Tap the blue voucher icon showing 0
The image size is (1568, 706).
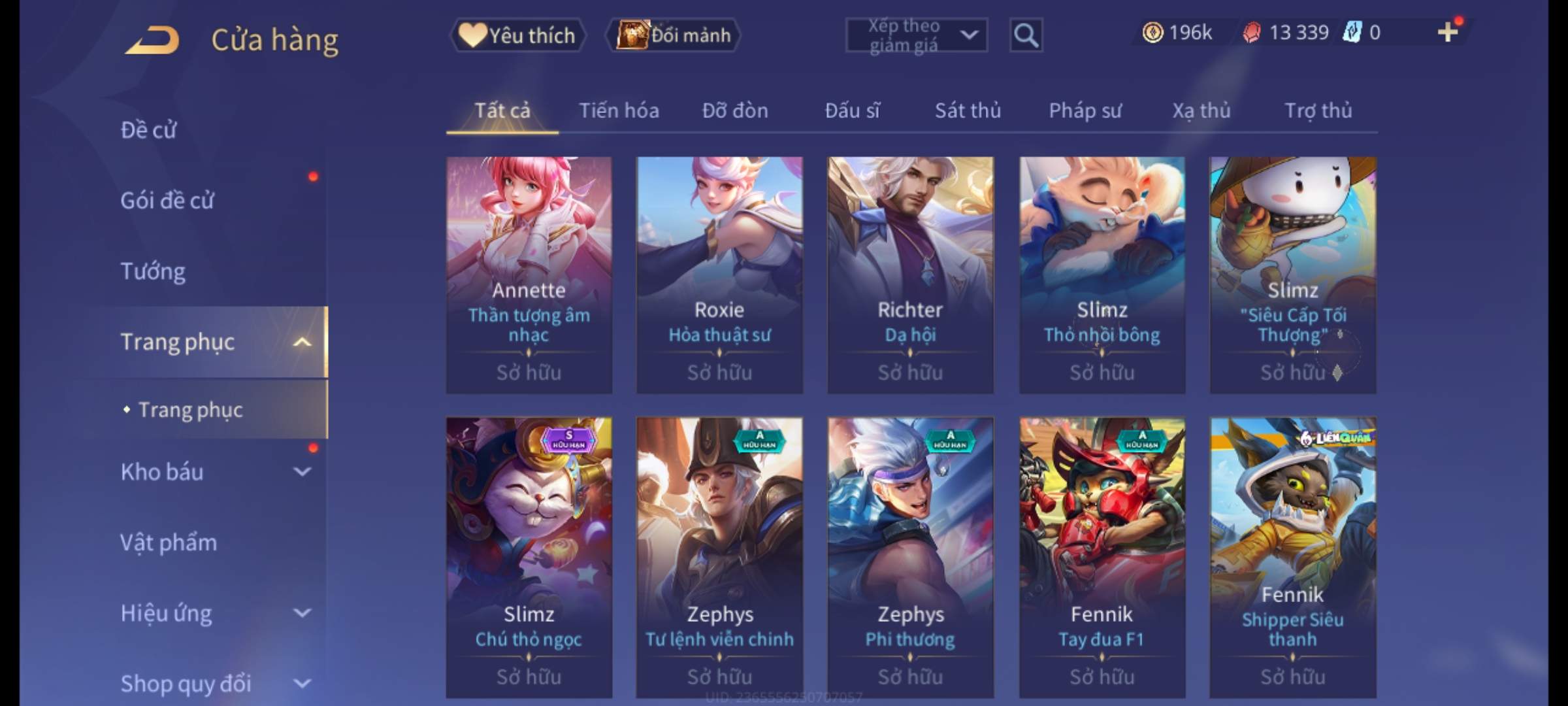point(1352,33)
